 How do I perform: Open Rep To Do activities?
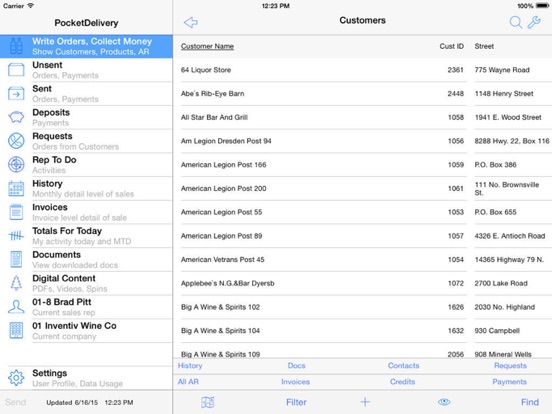coord(86,164)
